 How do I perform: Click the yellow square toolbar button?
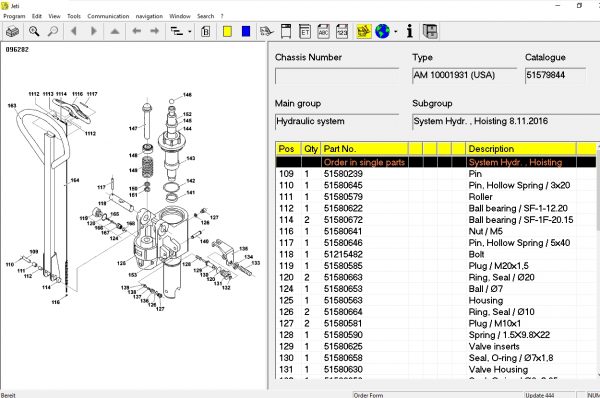point(227,31)
